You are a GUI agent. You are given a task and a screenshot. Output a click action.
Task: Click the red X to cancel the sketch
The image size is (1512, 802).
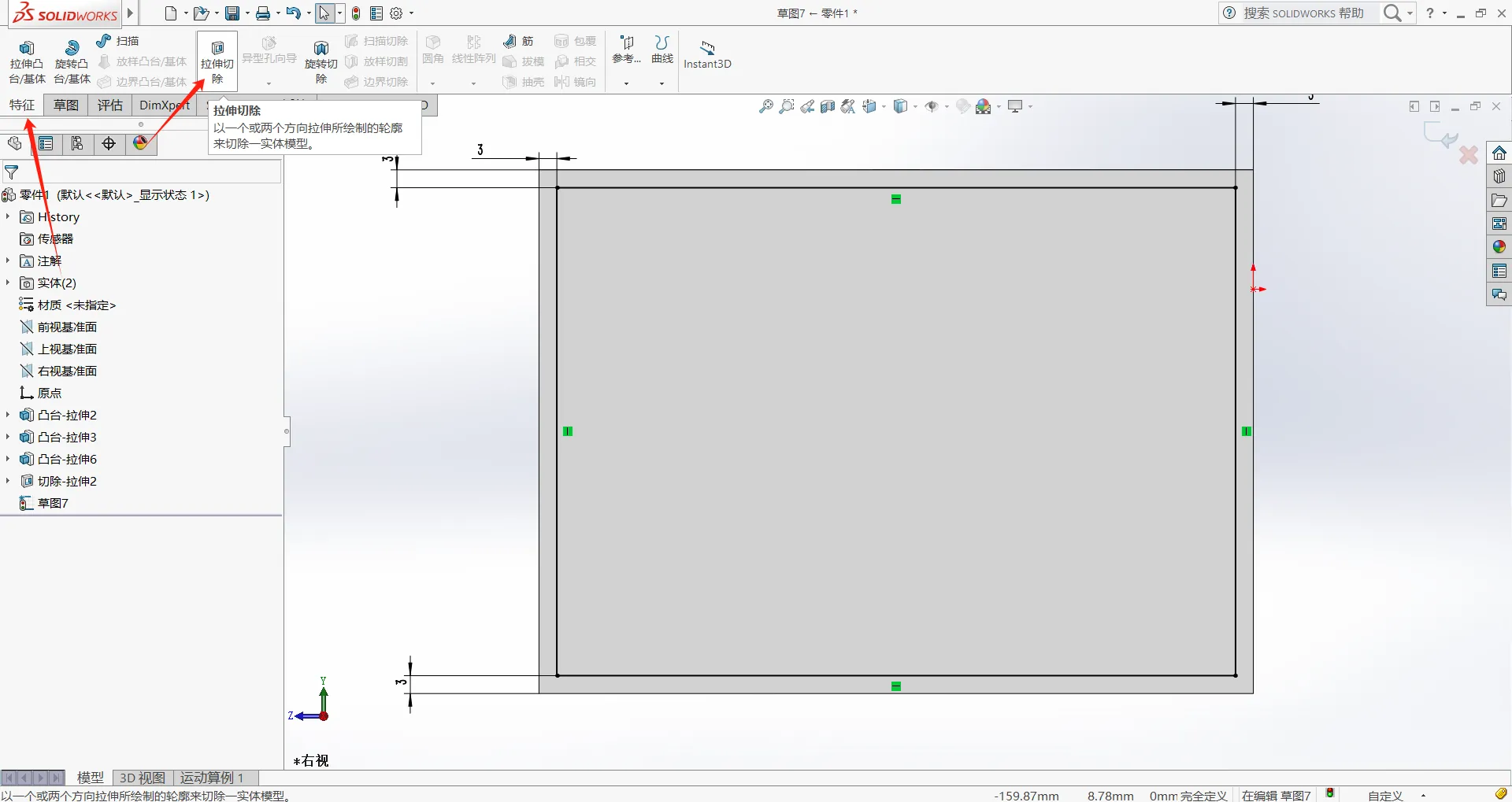(1469, 155)
